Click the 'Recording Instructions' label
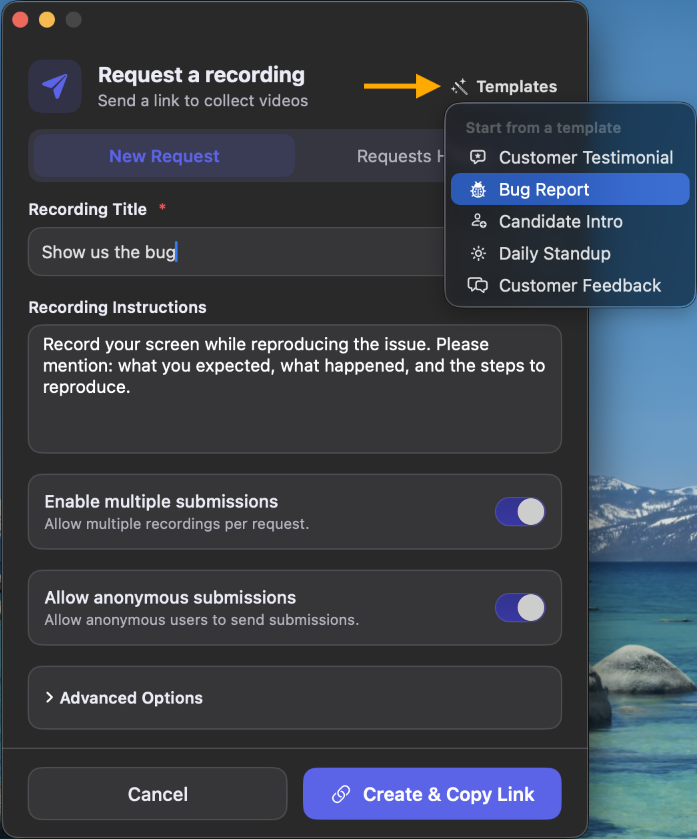 pos(117,307)
